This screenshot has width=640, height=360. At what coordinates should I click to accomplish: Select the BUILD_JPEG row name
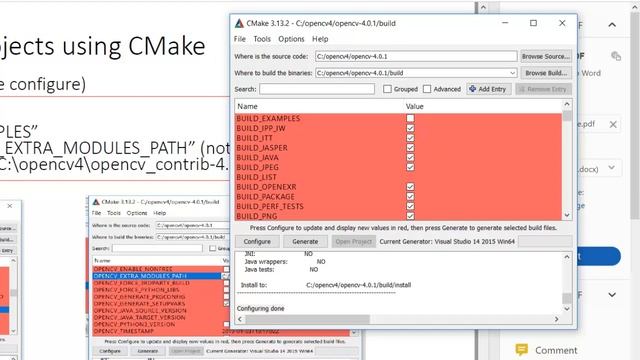coord(257,167)
